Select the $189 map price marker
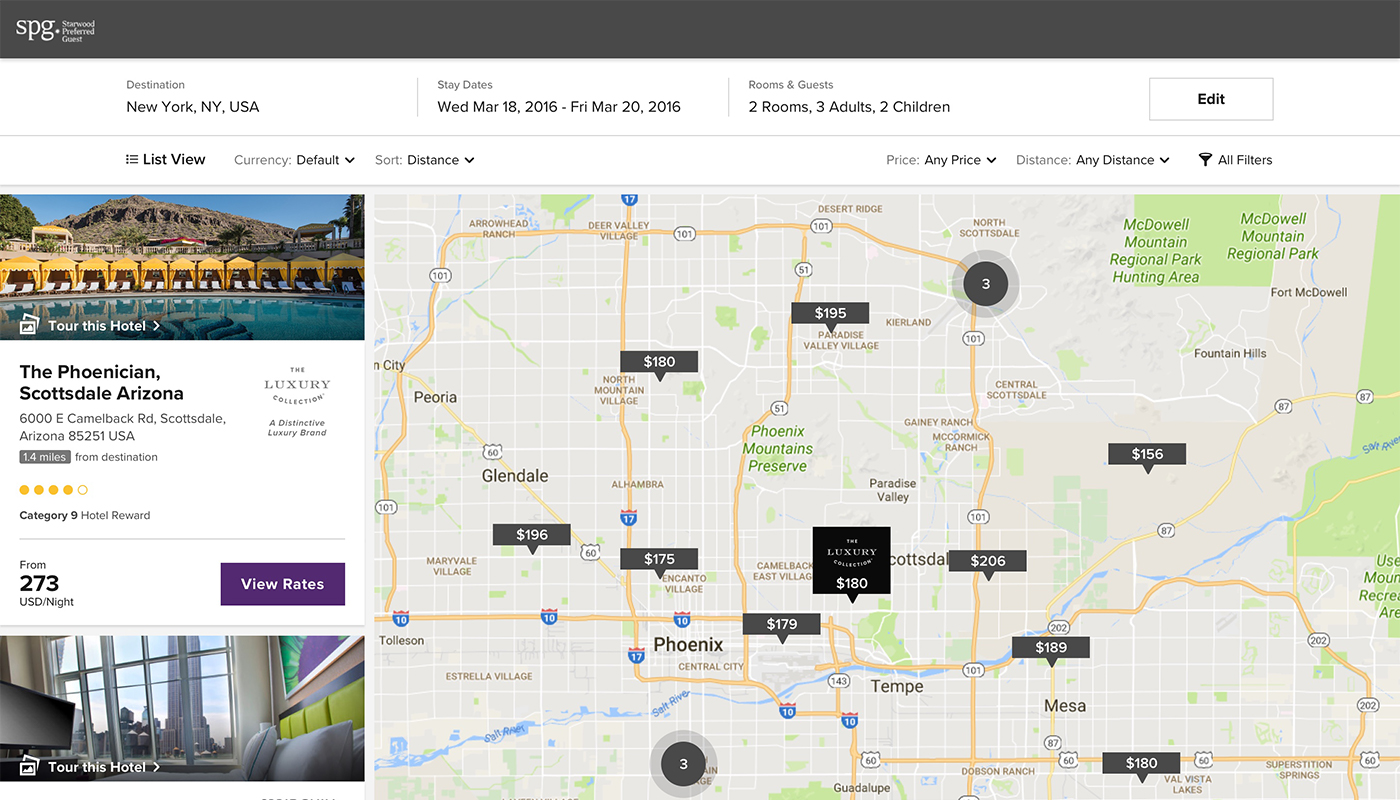The image size is (1400, 800). pos(1051,648)
